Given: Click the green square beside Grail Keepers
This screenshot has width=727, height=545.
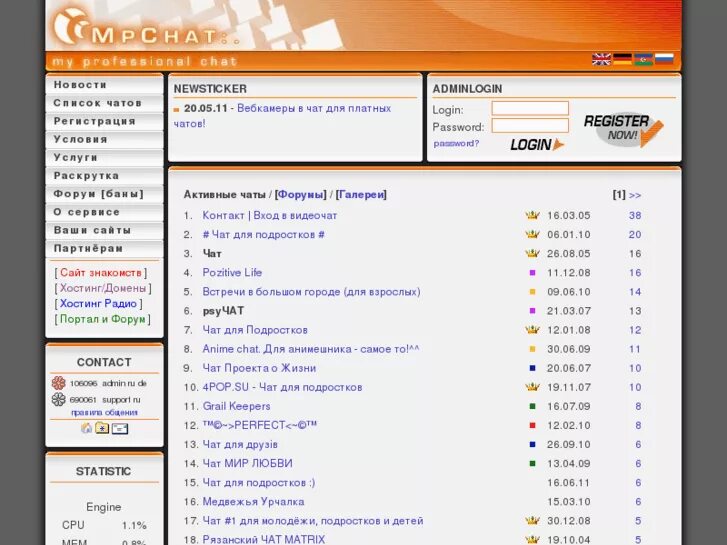Looking at the screenshot, I should 532,406.
